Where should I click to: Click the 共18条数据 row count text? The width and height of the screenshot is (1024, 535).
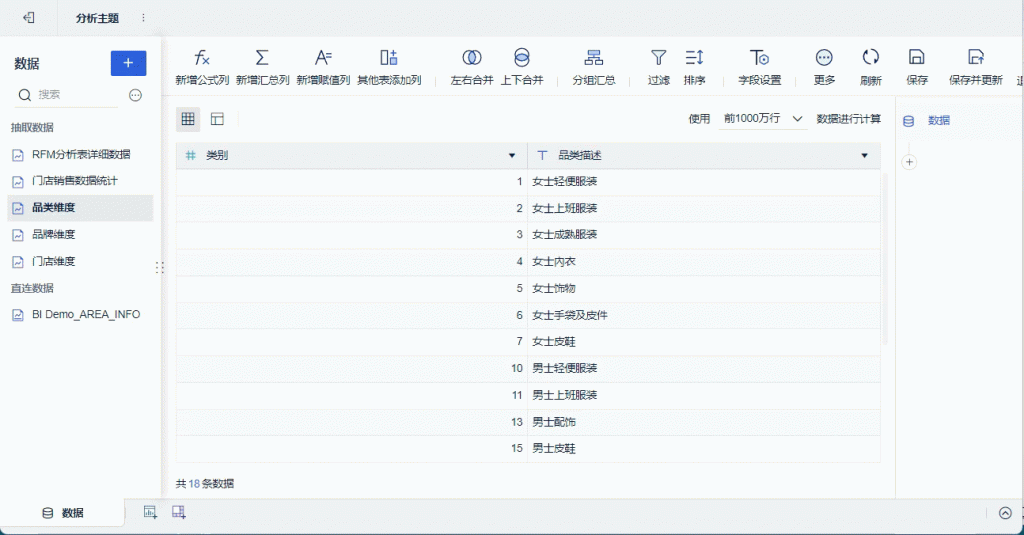click(204, 484)
